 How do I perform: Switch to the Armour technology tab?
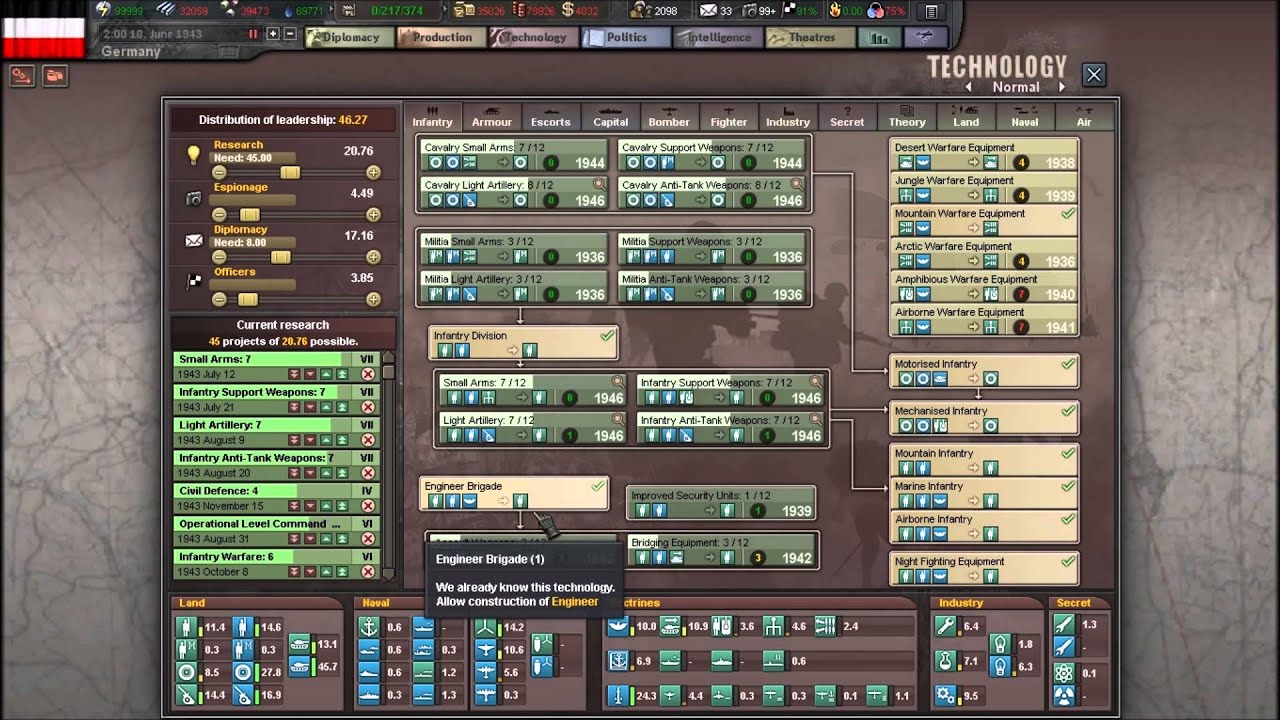(x=491, y=116)
